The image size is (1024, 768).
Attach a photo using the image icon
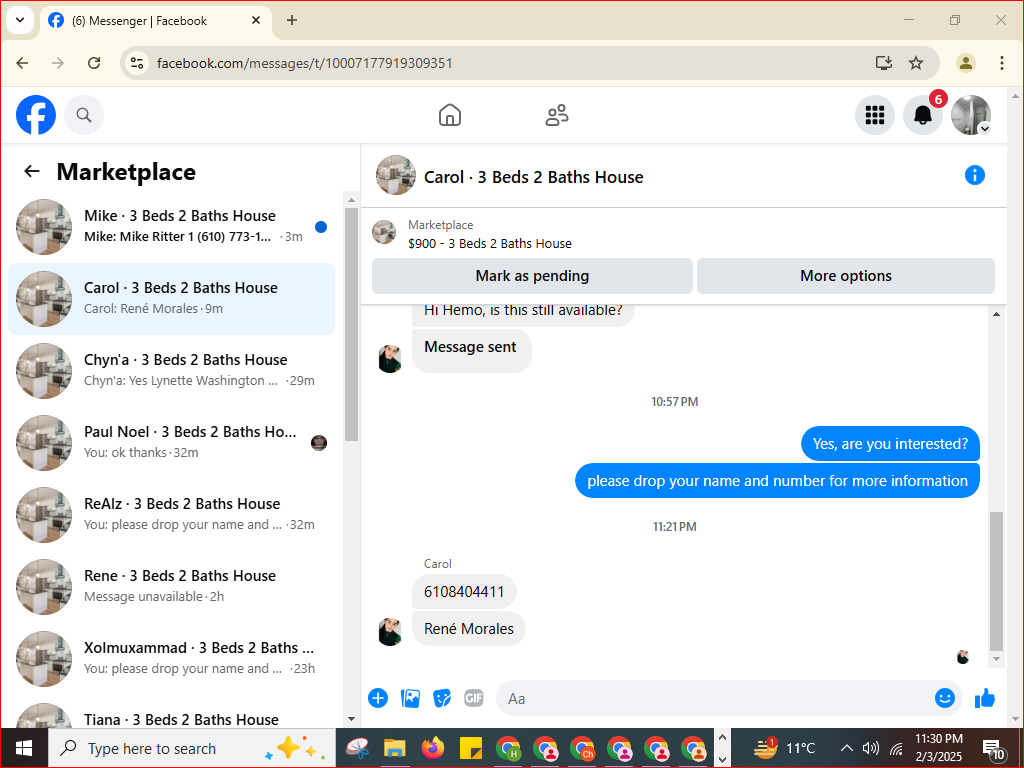410,698
